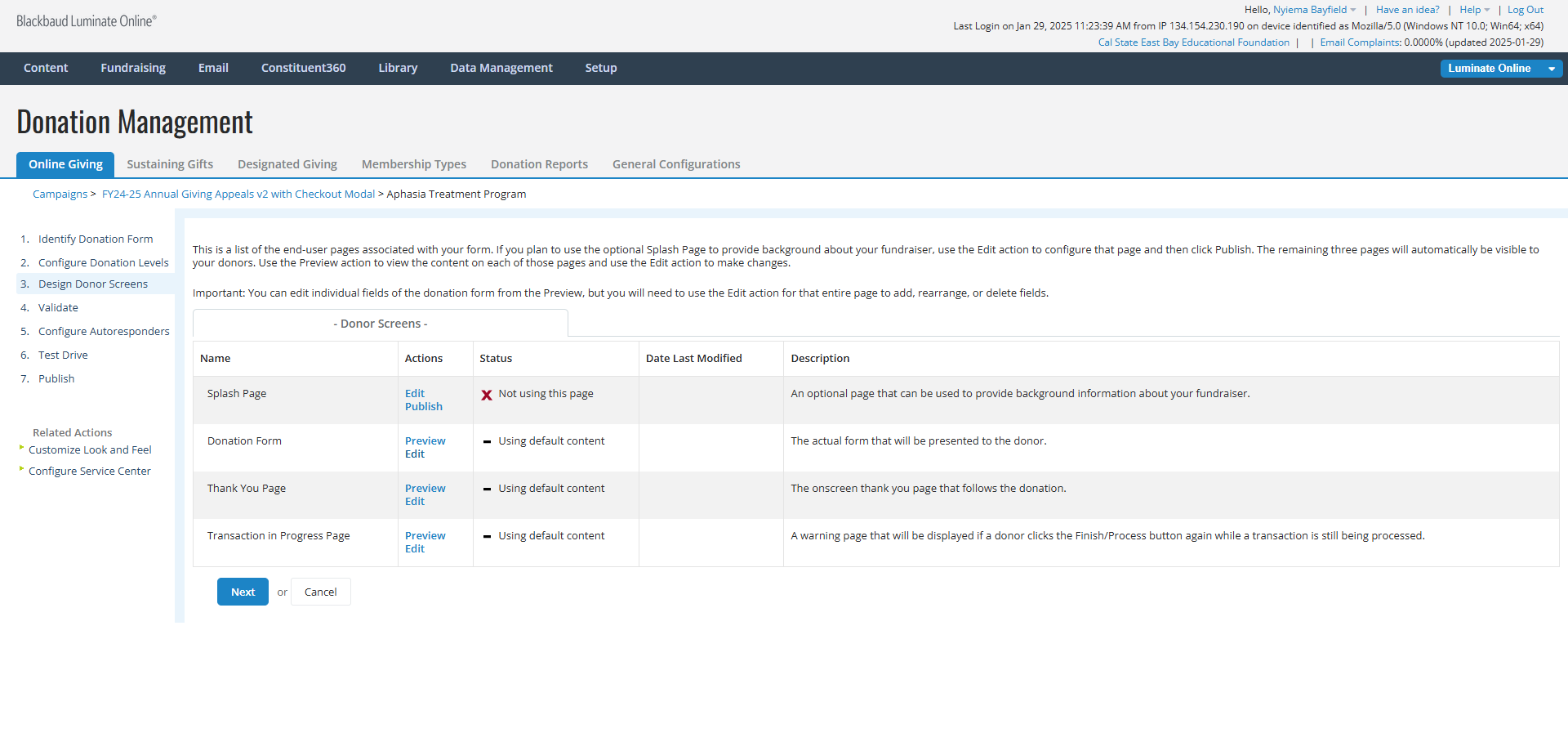Edit the Transaction in Progress Page
The width and height of the screenshot is (1568, 751).
point(415,549)
